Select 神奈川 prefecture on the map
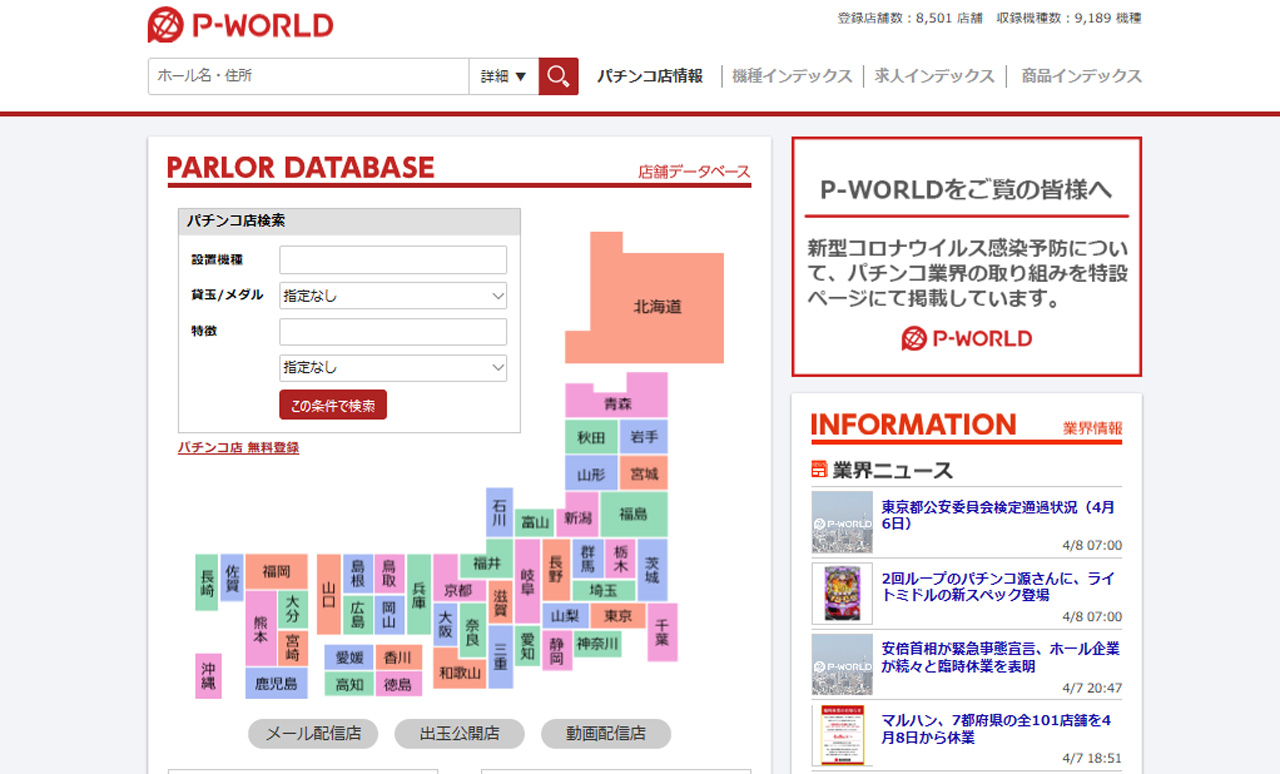 coord(598,643)
